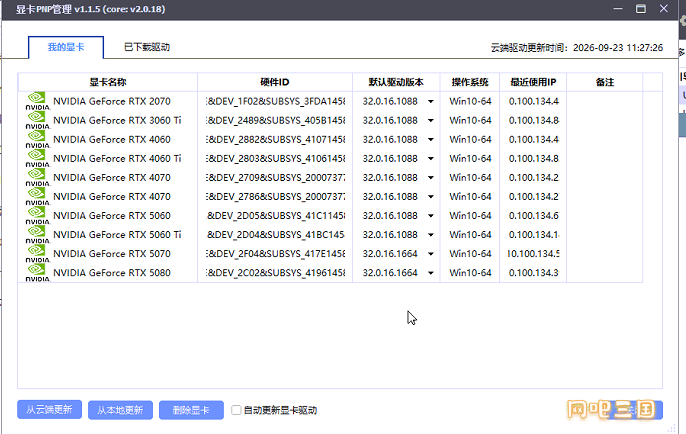Screen dimensions: 686x434
Task: Maximize the 显卡PNP管理 window
Action: (x=640, y=9)
